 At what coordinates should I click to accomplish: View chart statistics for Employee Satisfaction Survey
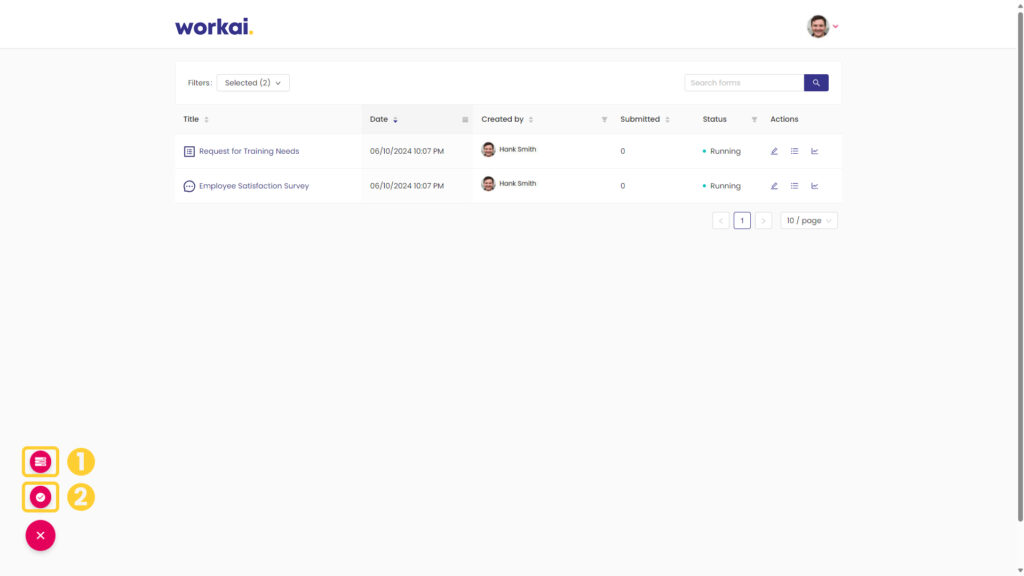tap(814, 185)
